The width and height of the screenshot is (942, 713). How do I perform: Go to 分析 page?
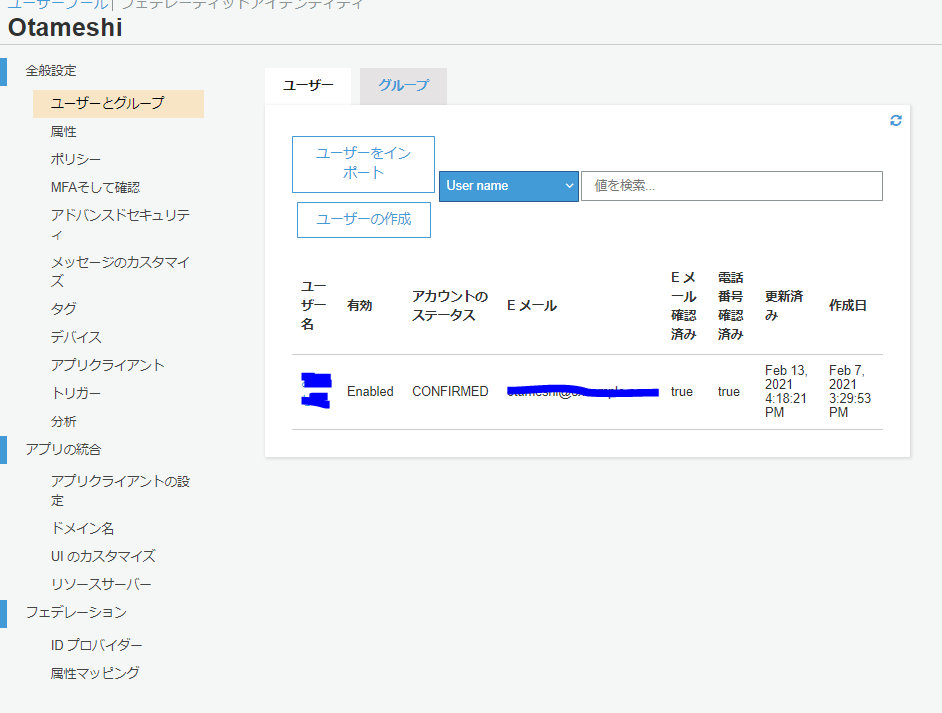[x=64, y=422]
